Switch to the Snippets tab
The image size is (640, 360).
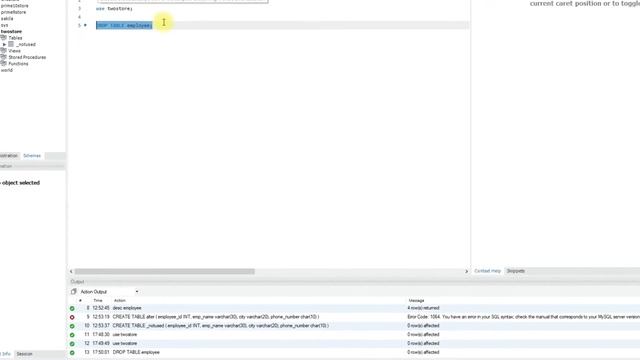pos(516,271)
